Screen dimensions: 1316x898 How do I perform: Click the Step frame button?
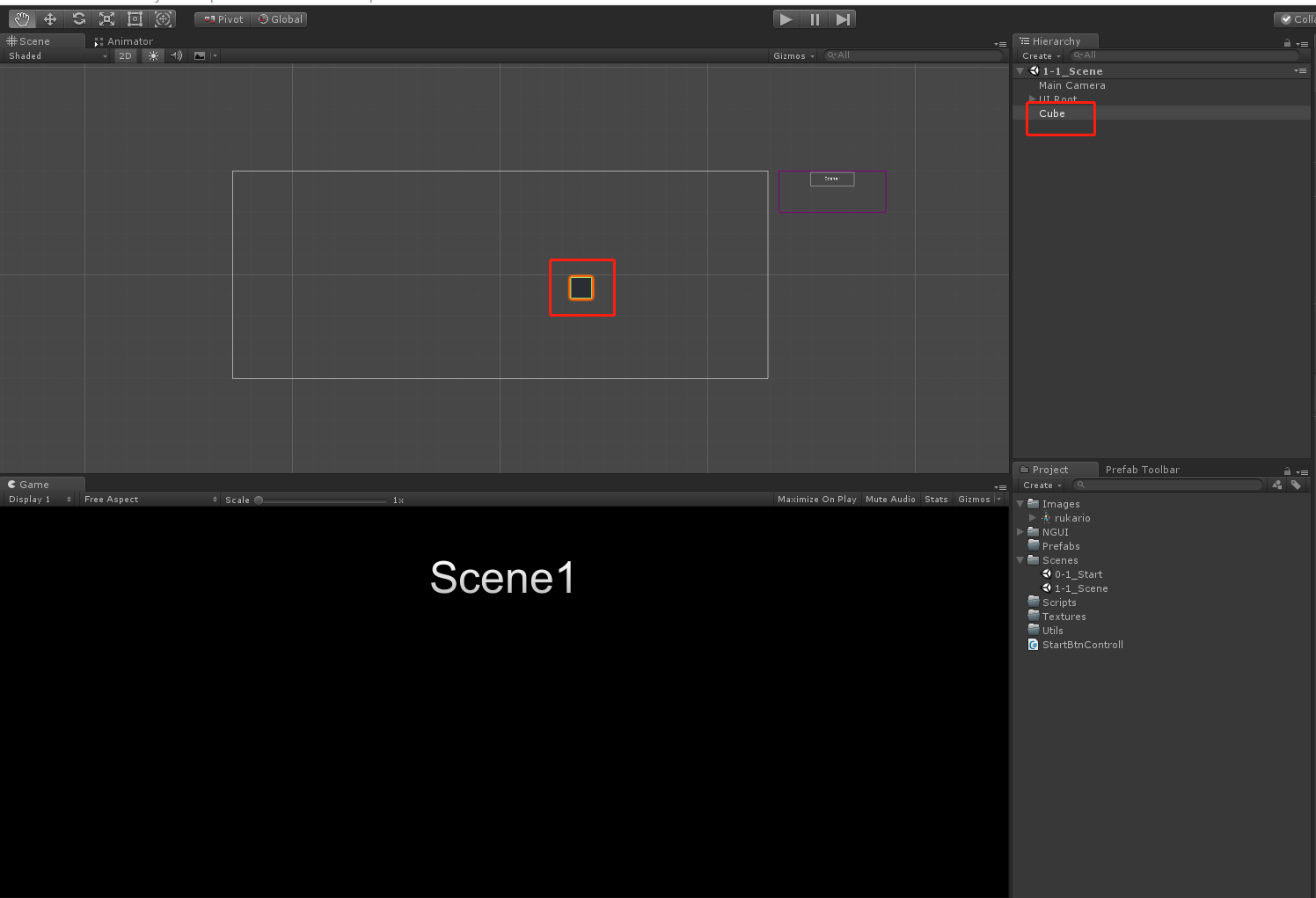tap(843, 18)
